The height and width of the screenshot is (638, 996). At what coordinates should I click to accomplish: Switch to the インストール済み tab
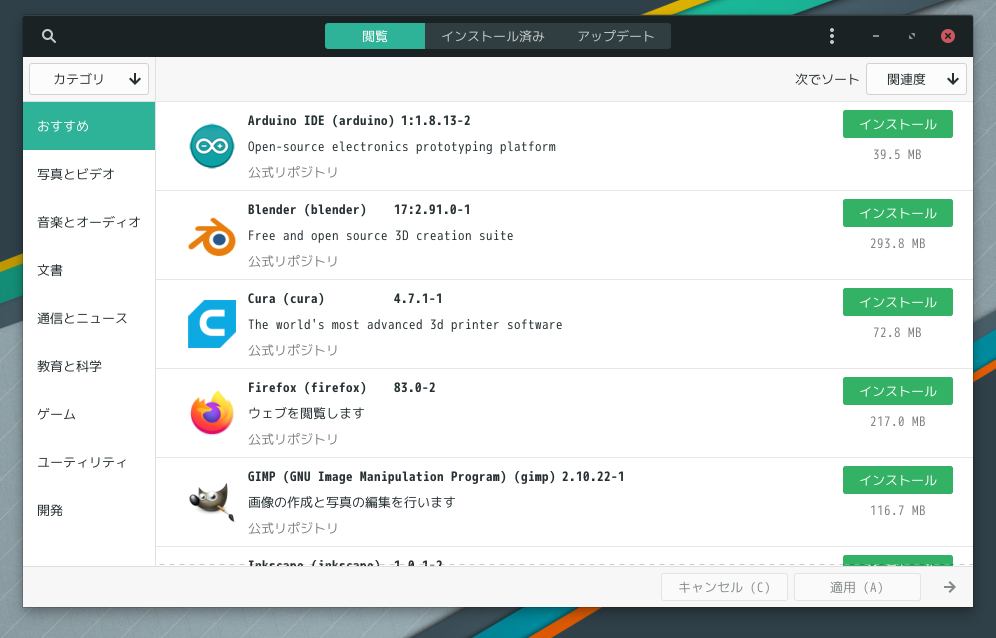[x=493, y=36]
